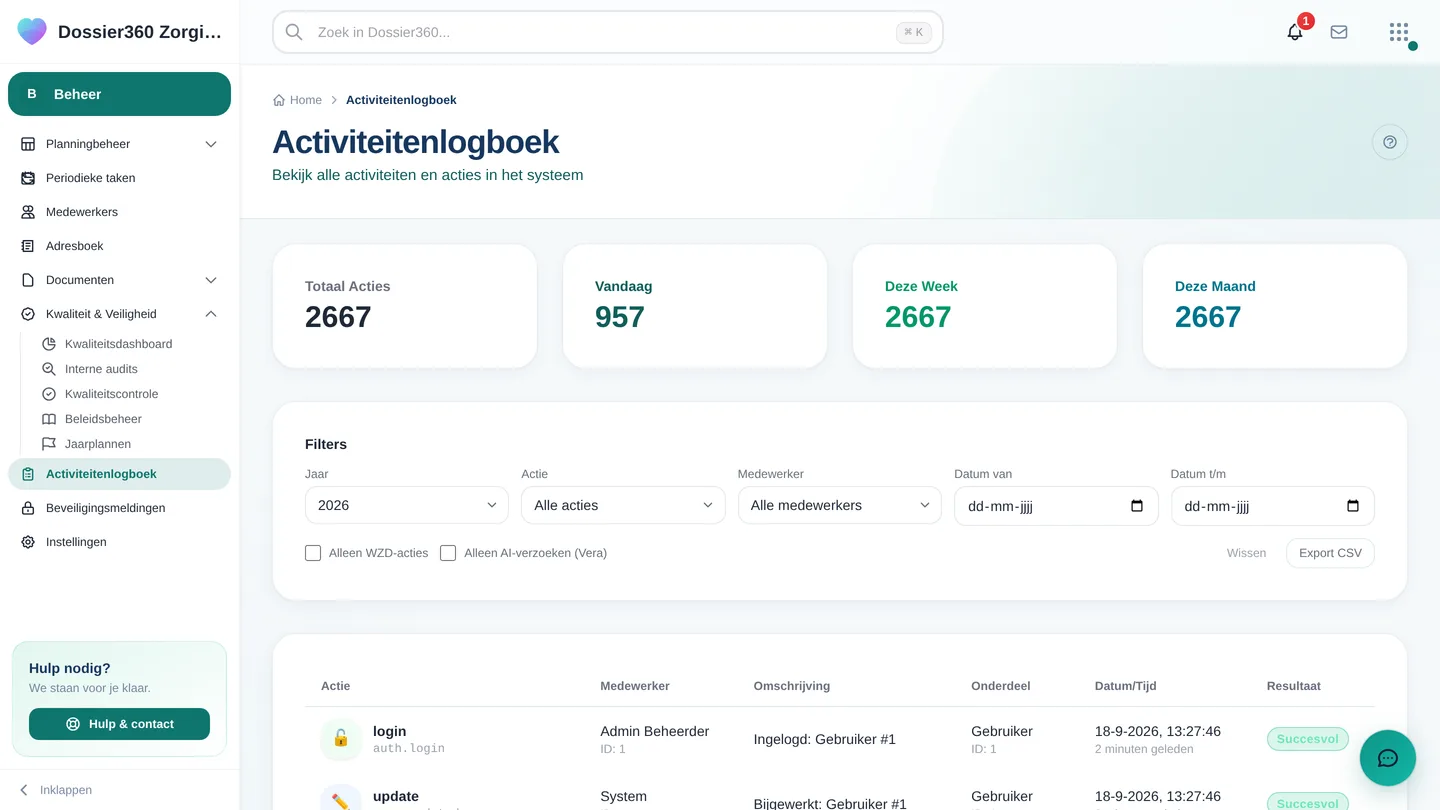Click the calendar icon in Datum t/m
Image resolution: width=1440 pixels, height=810 pixels.
pyautogui.click(x=1353, y=506)
